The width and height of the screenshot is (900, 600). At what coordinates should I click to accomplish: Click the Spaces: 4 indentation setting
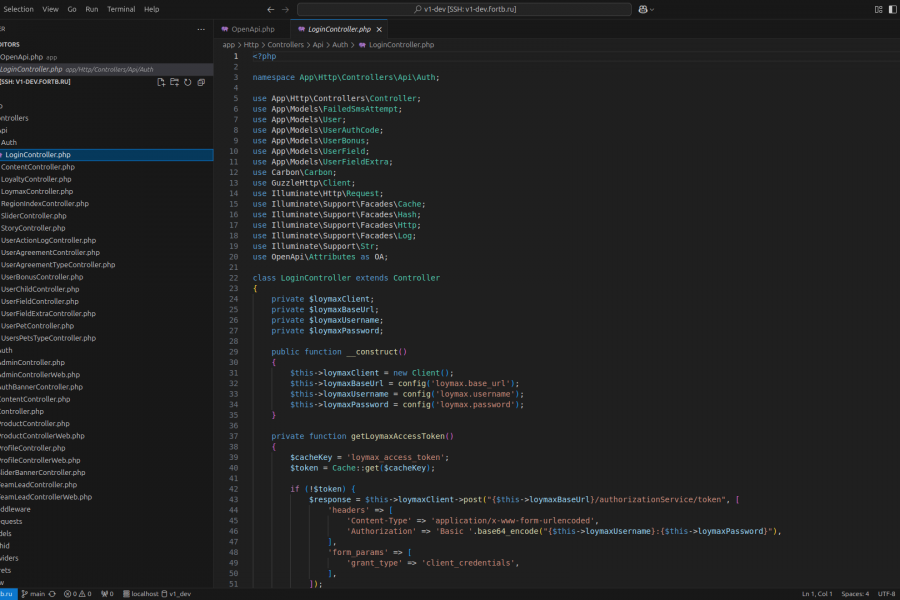click(854, 594)
